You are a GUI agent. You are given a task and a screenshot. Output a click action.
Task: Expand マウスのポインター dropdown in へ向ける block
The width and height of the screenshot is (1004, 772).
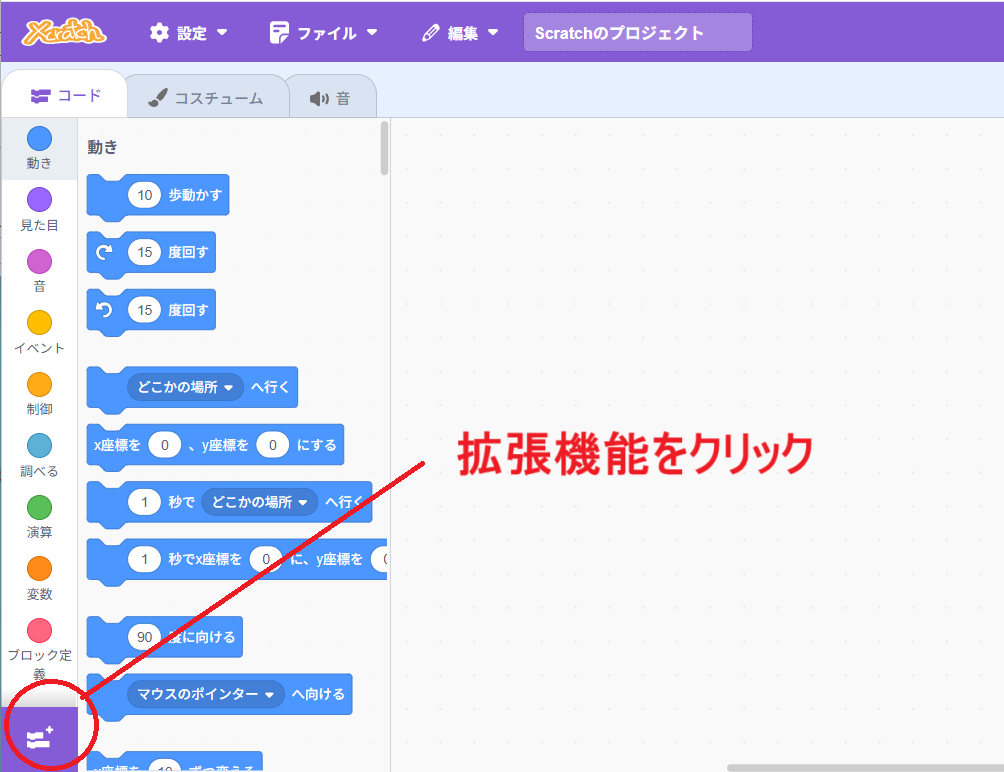pos(206,694)
